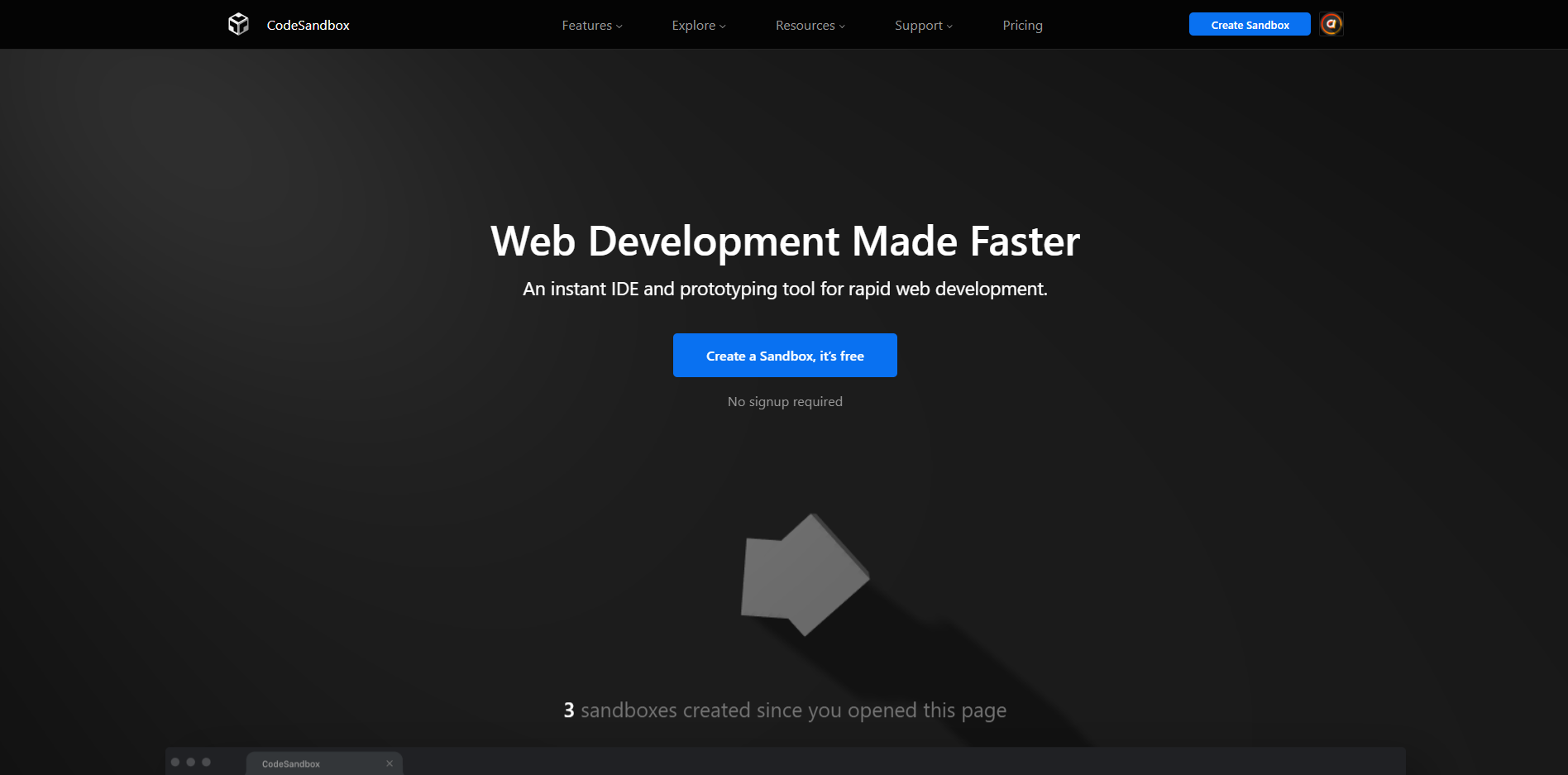Click the CodeSandbox cube logo icon

(x=238, y=25)
